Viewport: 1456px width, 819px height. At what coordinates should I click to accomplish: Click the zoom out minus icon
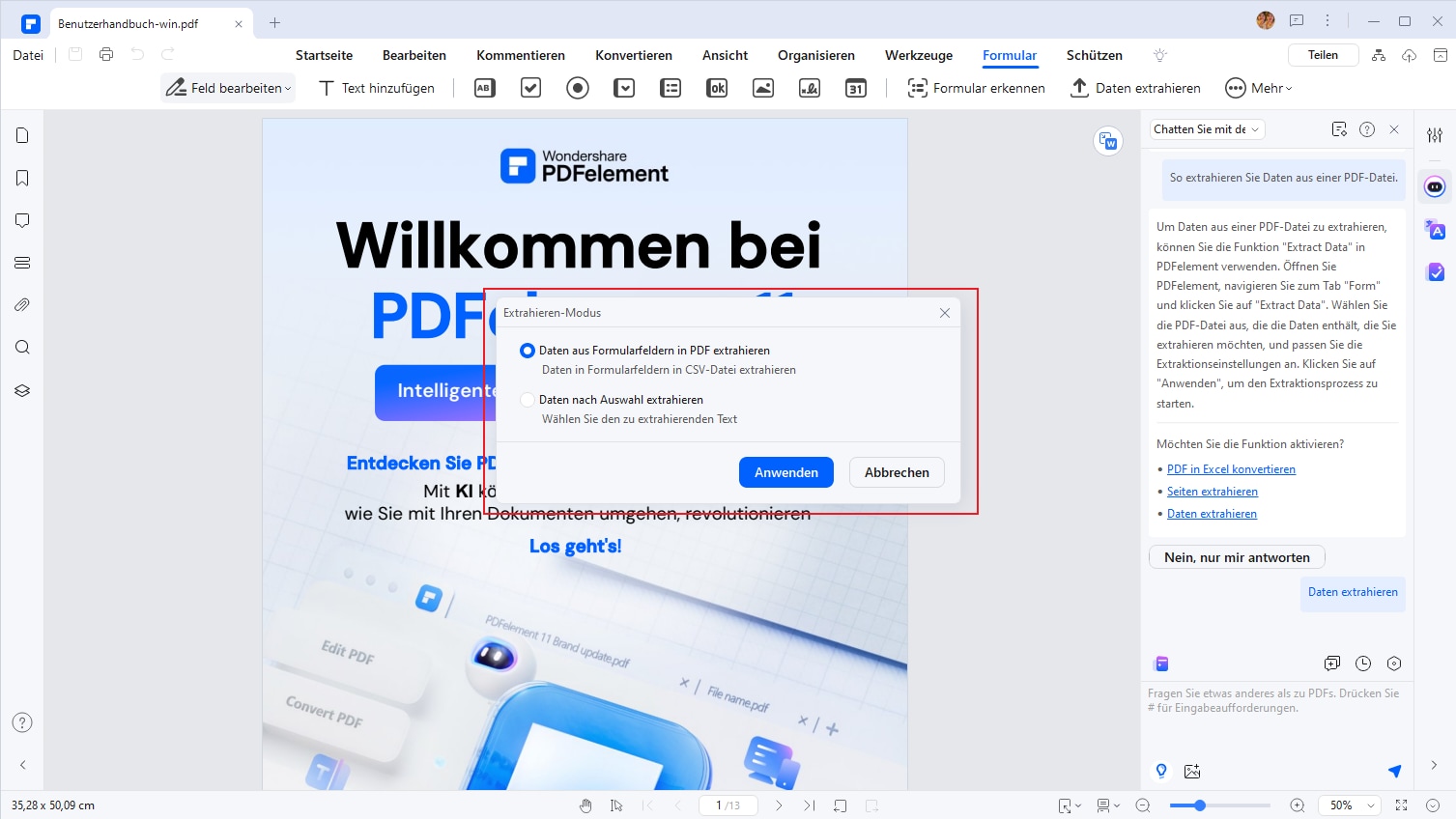(x=1143, y=805)
